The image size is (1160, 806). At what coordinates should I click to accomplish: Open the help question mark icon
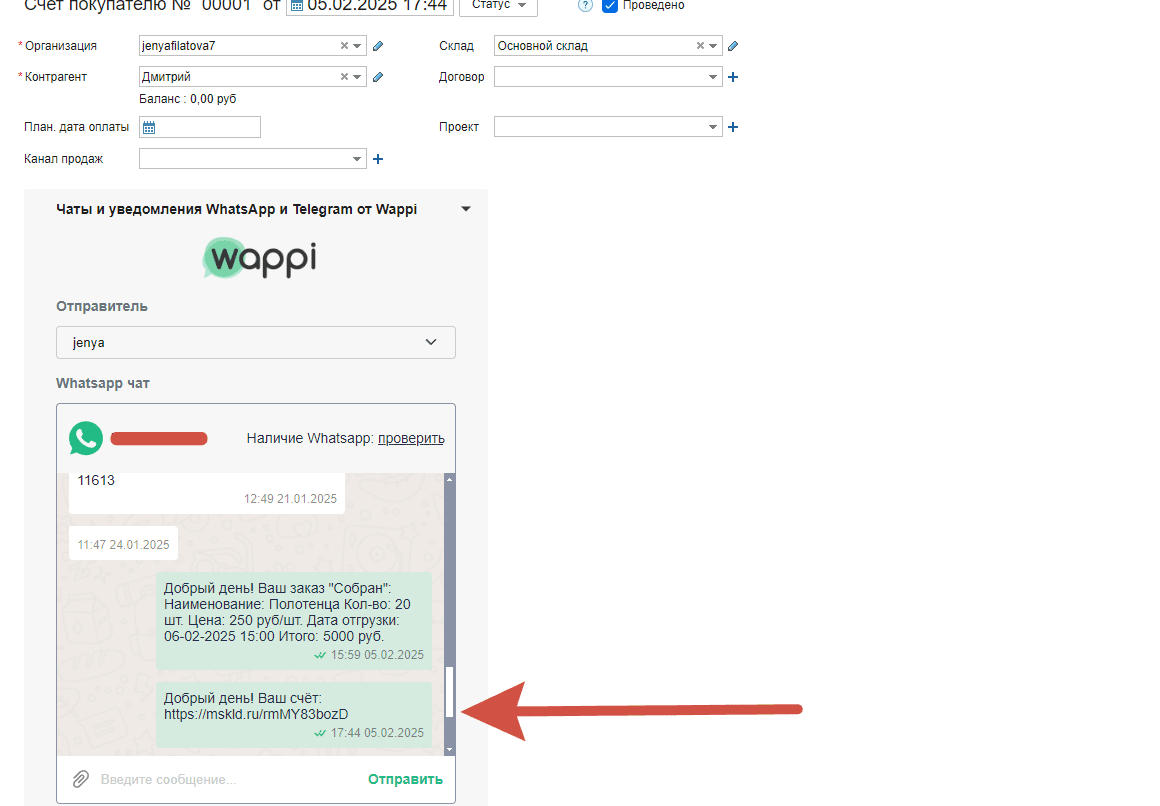point(585,5)
